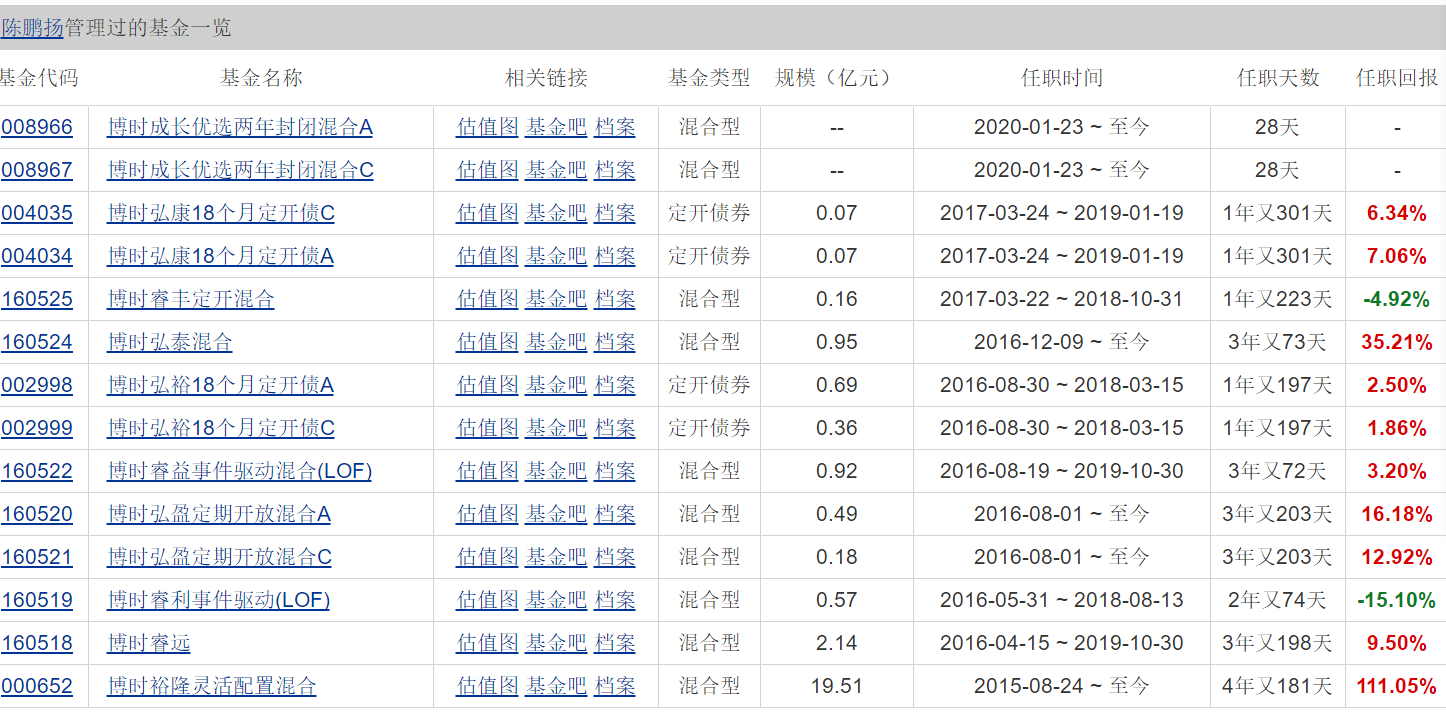The height and width of the screenshot is (712, 1446).
Task: Click 估值图 for fund 160520
Action: pyautogui.click(x=488, y=514)
